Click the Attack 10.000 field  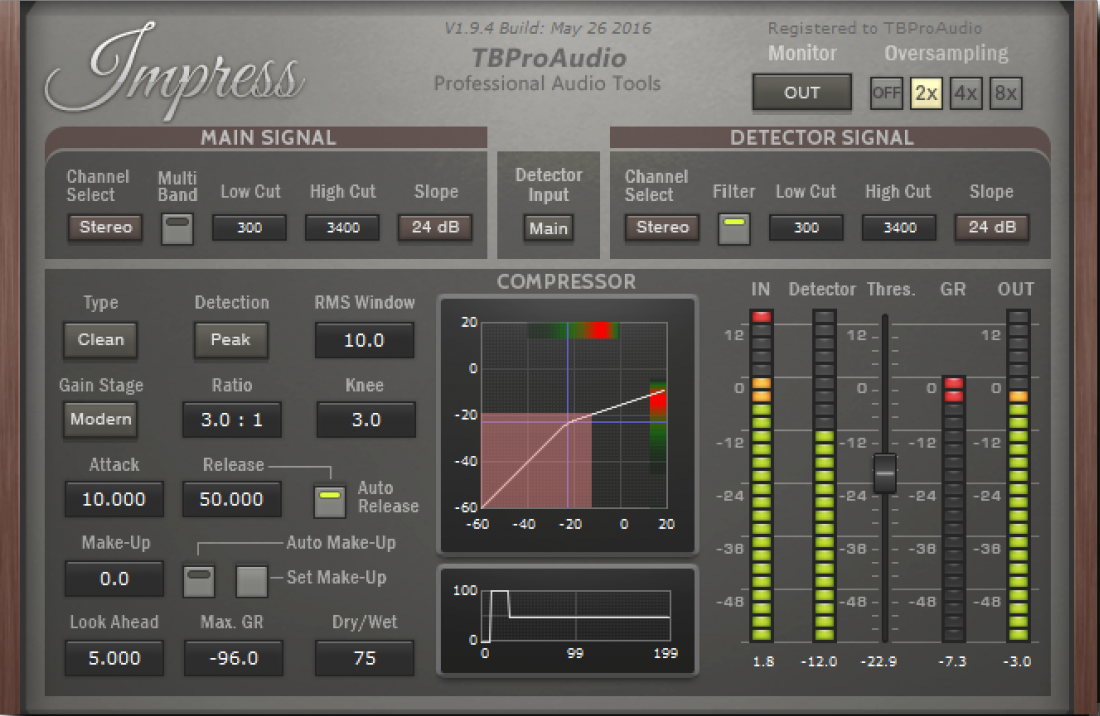point(114,499)
